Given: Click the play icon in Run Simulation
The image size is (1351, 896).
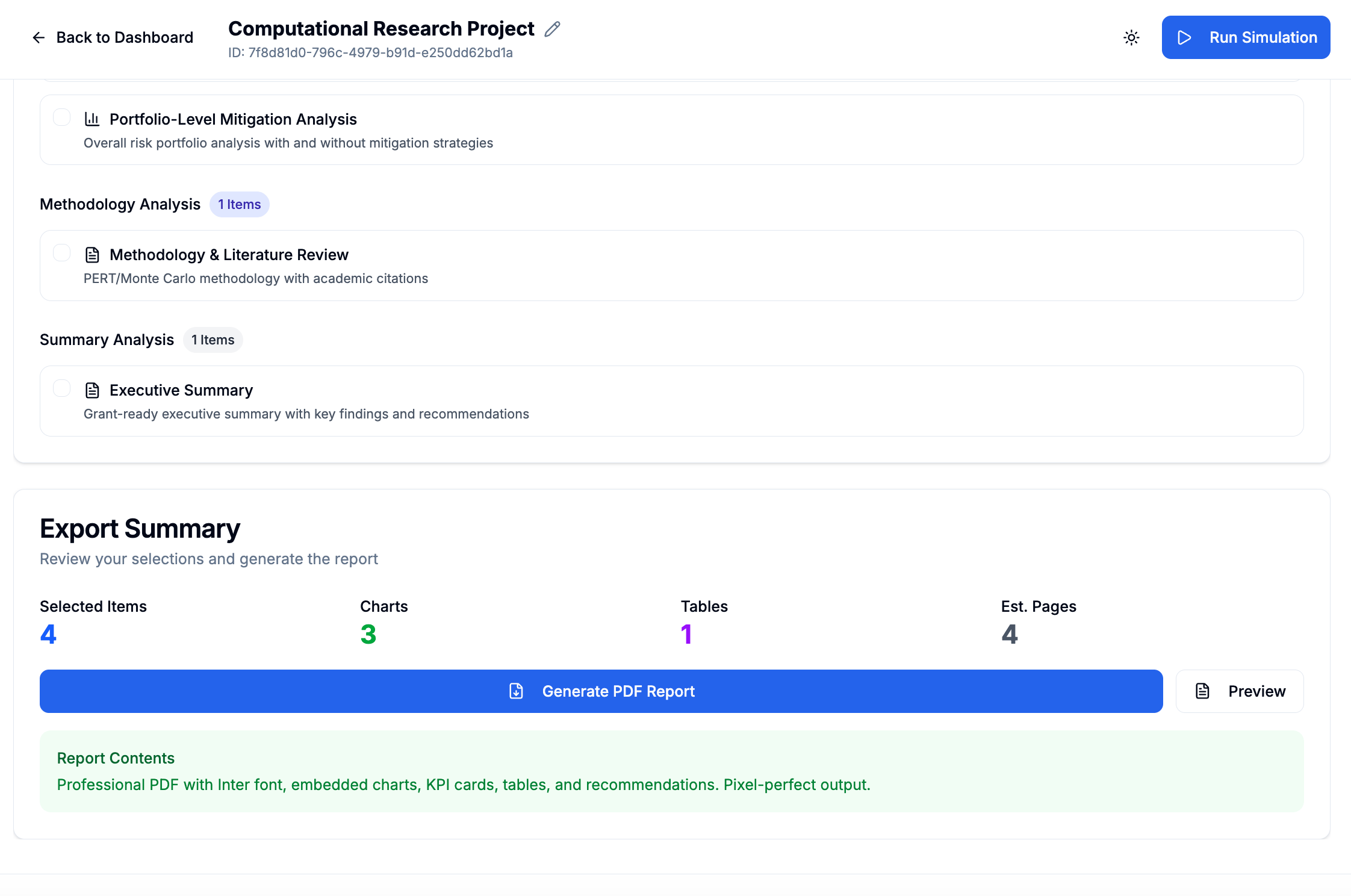Looking at the screenshot, I should pyautogui.click(x=1184, y=37).
